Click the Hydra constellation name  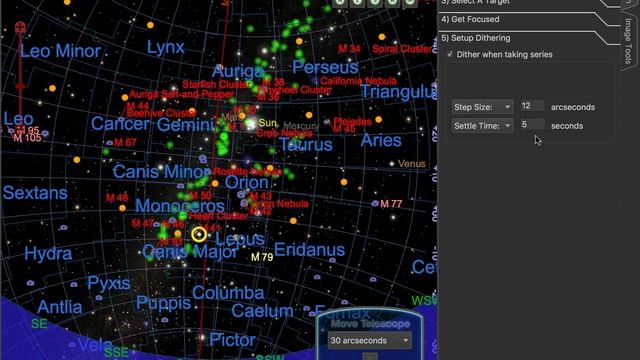click(x=48, y=254)
